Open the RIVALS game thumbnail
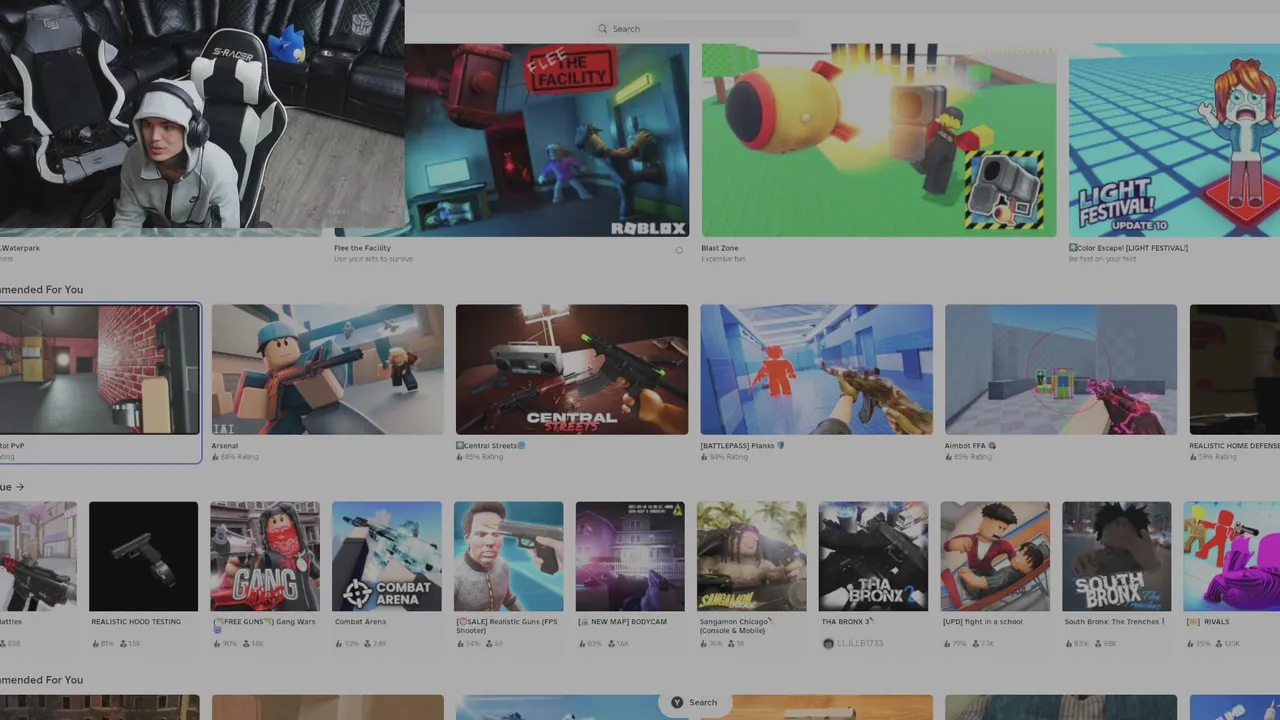The width and height of the screenshot is (1280, 720). [1232, 556]
